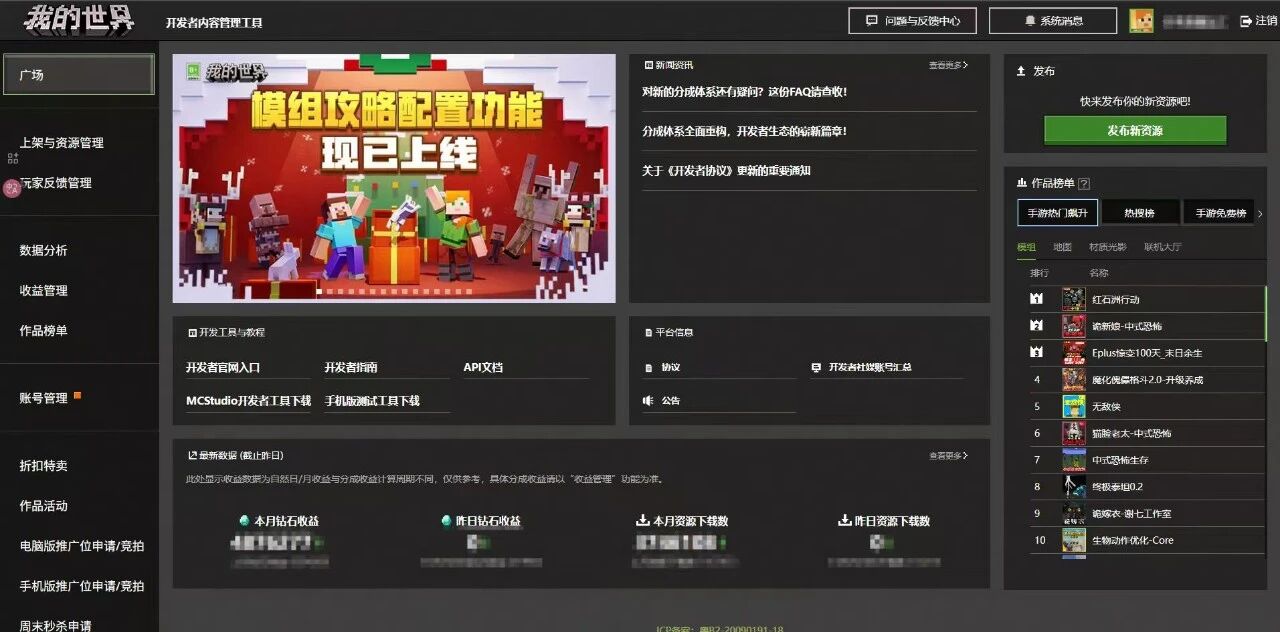Switch to the 热搜榜 ranking tab
The height and width of the screenshot is (632, 1280).
[1141, 213]
